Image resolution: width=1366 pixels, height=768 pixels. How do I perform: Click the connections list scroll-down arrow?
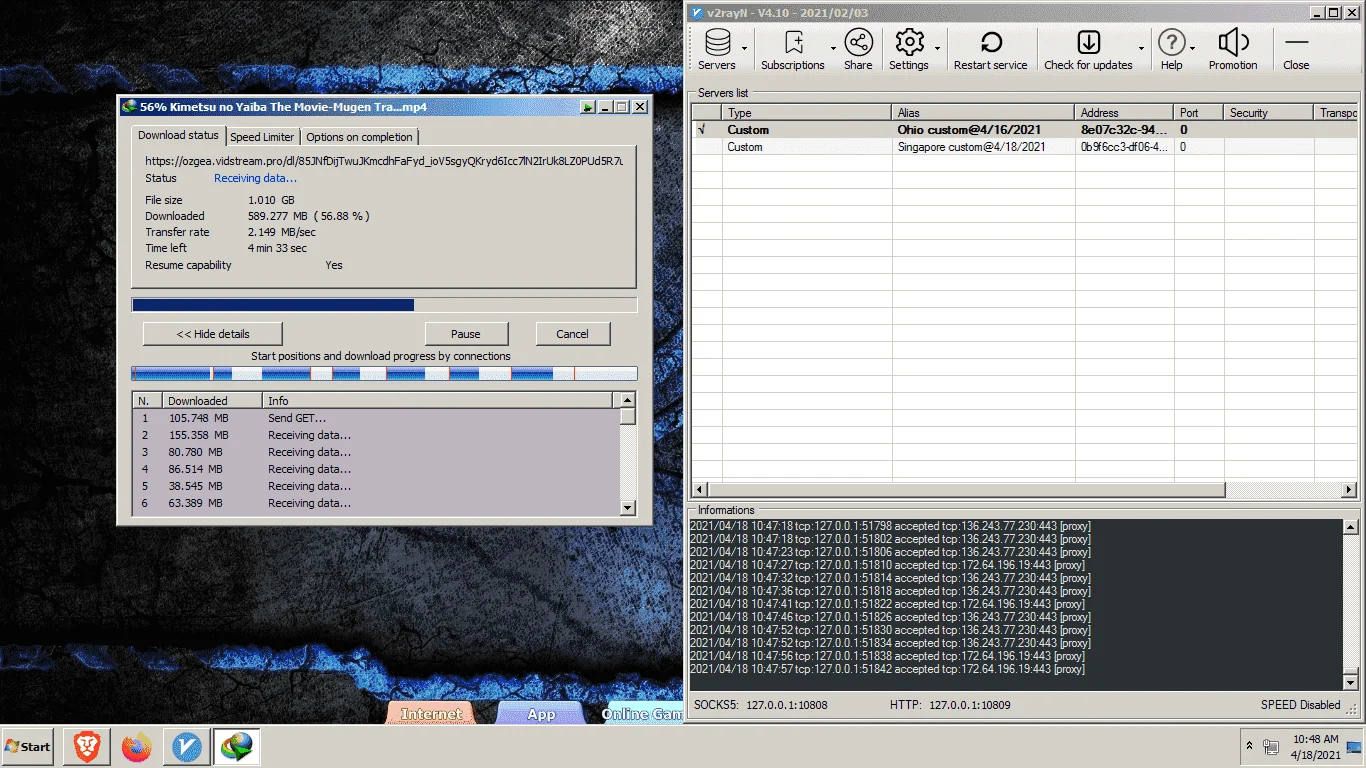[x=628, y=508]
